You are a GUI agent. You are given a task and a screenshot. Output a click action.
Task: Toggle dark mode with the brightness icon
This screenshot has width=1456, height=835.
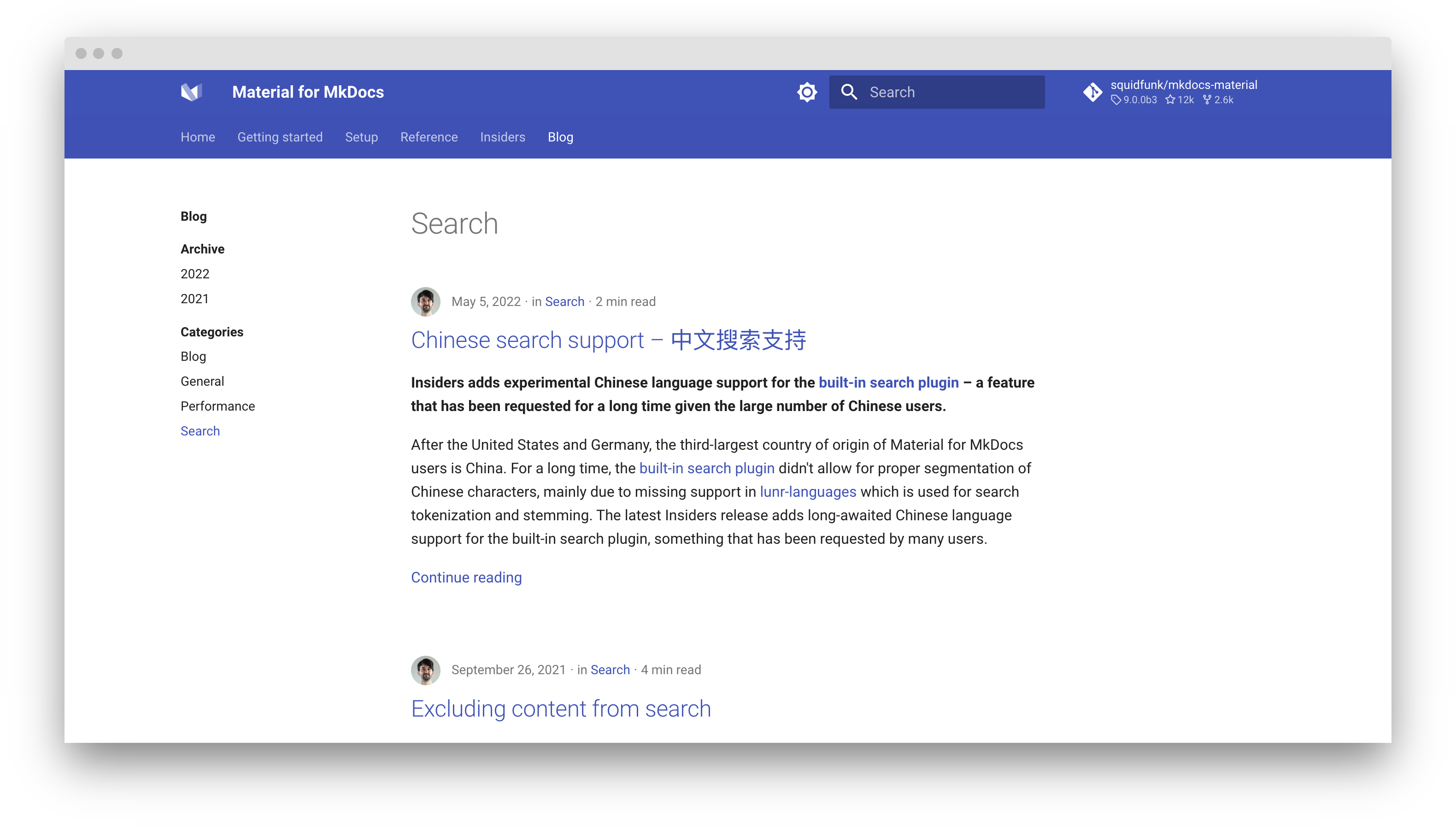coord(806,92)
